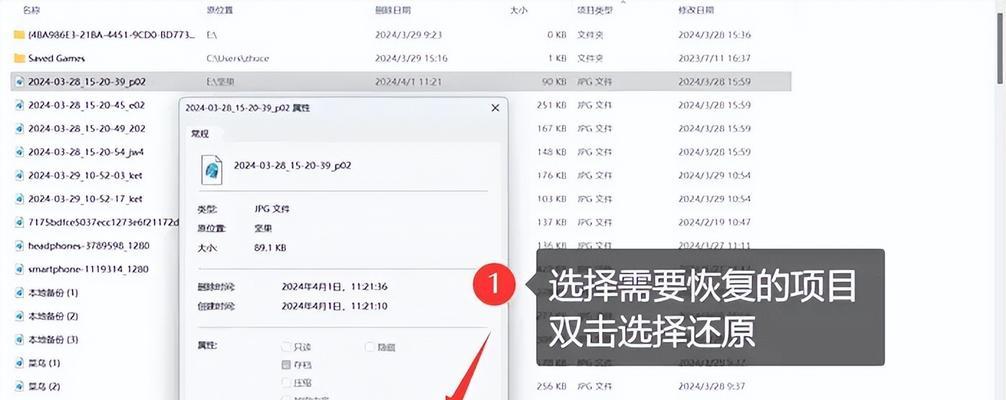The image size is (1006, 400).
Task: Select the file name 2024-03-29_10-52-03_ket
Action: click(x=85, y=175)
